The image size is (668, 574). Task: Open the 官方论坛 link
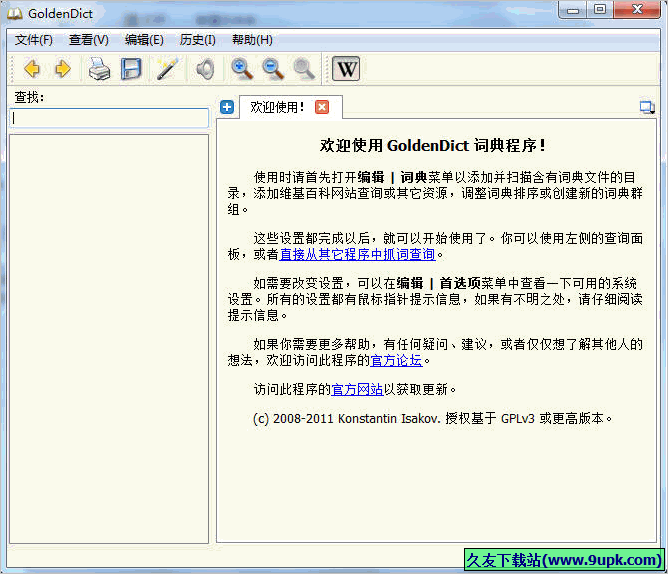pos(396,360)
